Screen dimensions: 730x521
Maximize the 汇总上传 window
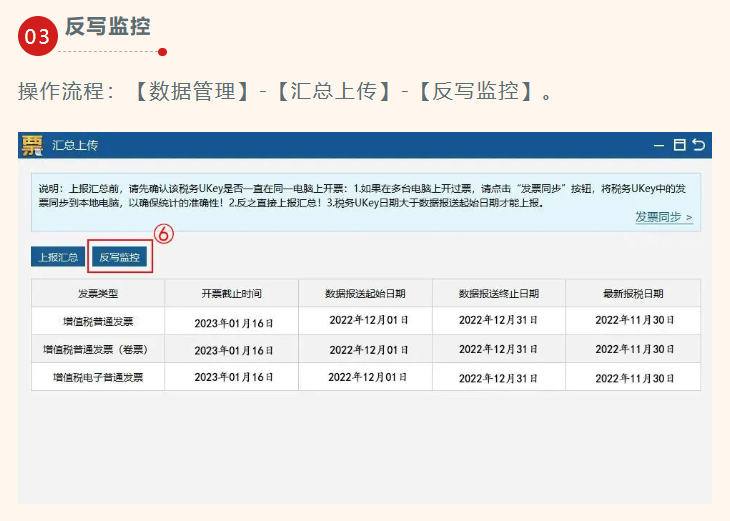[679, 145]
